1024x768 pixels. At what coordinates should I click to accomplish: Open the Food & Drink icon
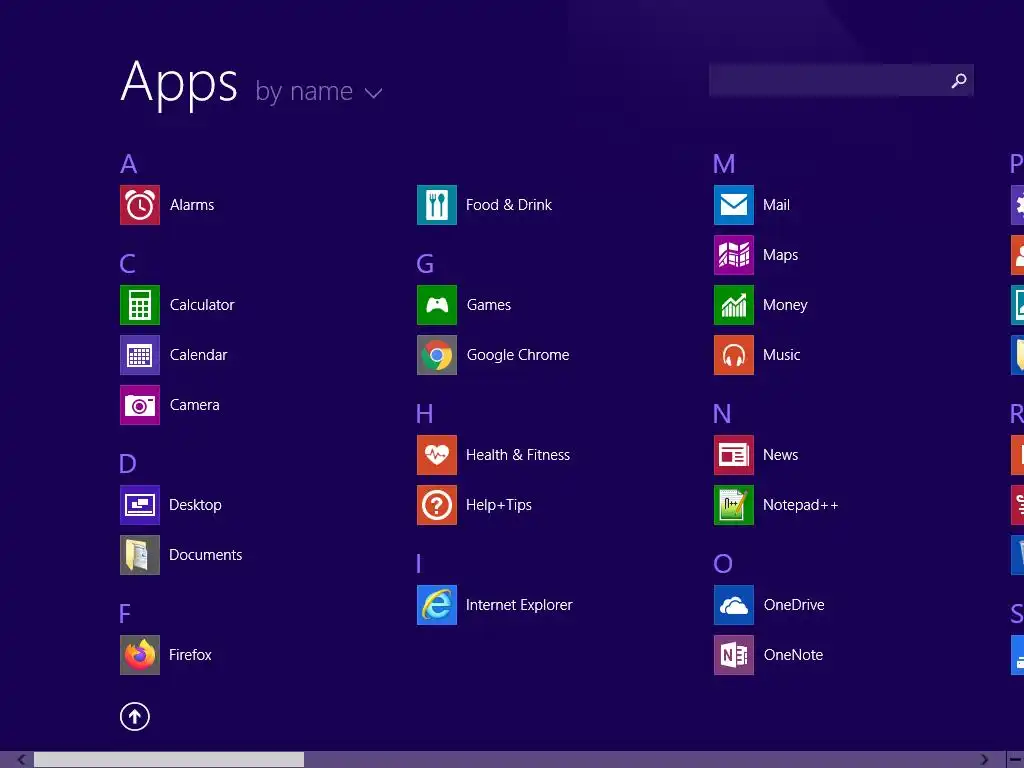pyautogui.click(x=437, y=205)
